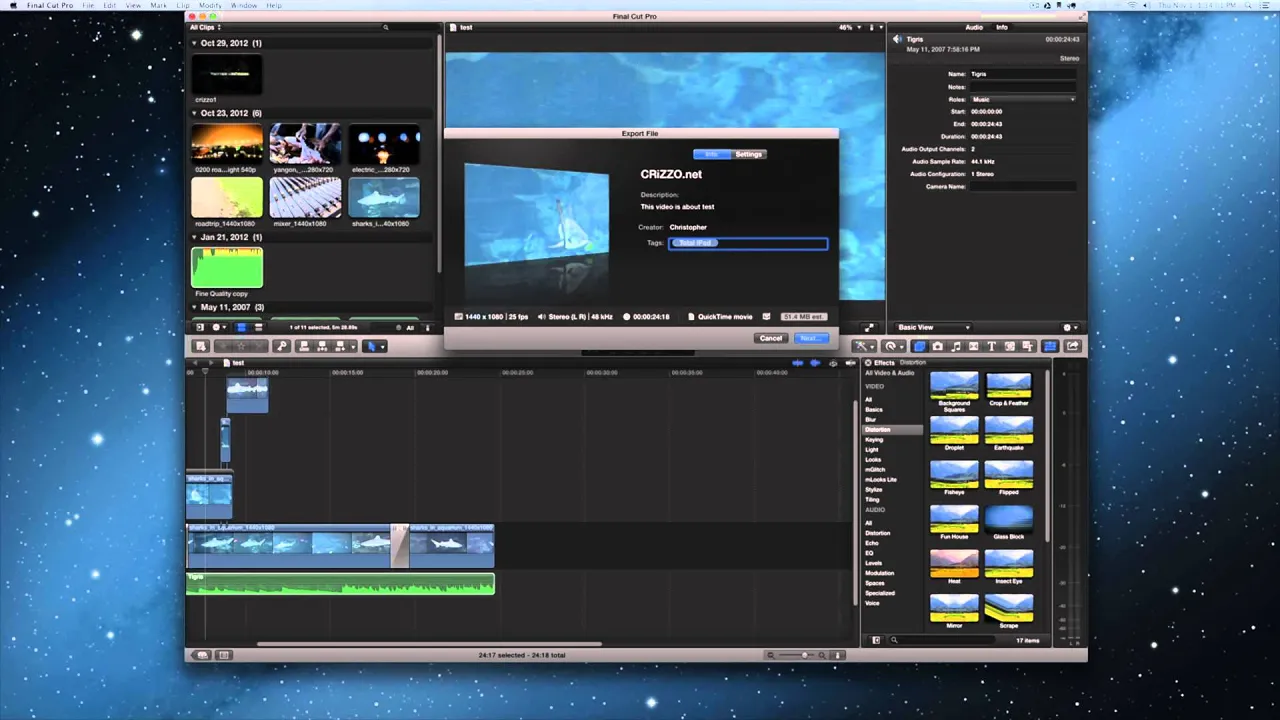
Task: Click the Tags field in export dialog
Action: pyautogui.click(x=748, y=243)
